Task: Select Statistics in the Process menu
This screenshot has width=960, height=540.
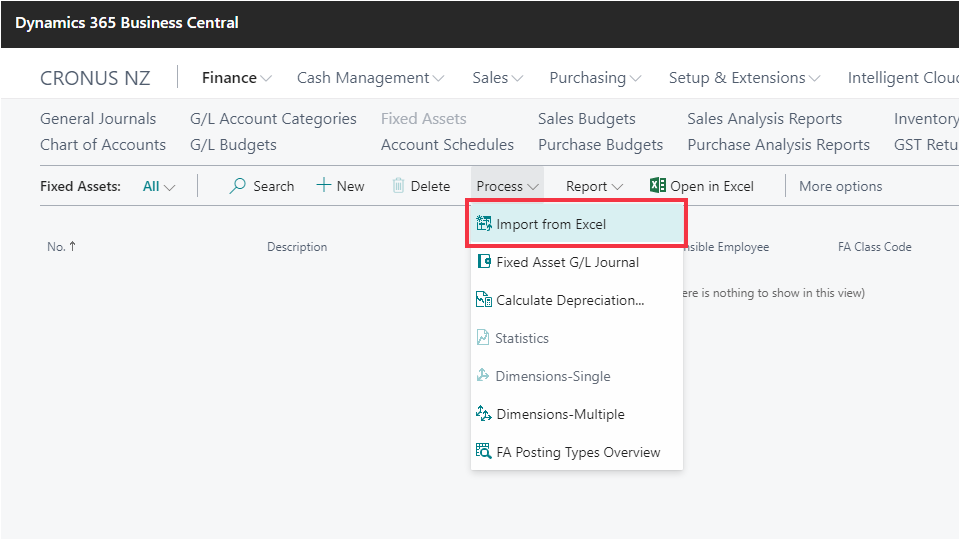Action: (x=577, y=338)
